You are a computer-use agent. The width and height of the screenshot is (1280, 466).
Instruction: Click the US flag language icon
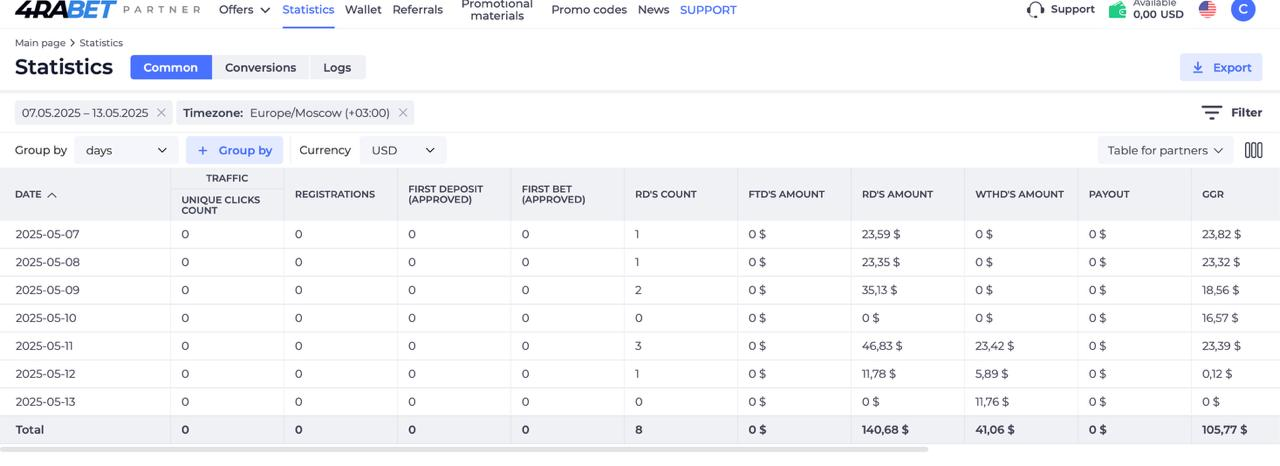pyautogui.click(x=1207, y=10)
